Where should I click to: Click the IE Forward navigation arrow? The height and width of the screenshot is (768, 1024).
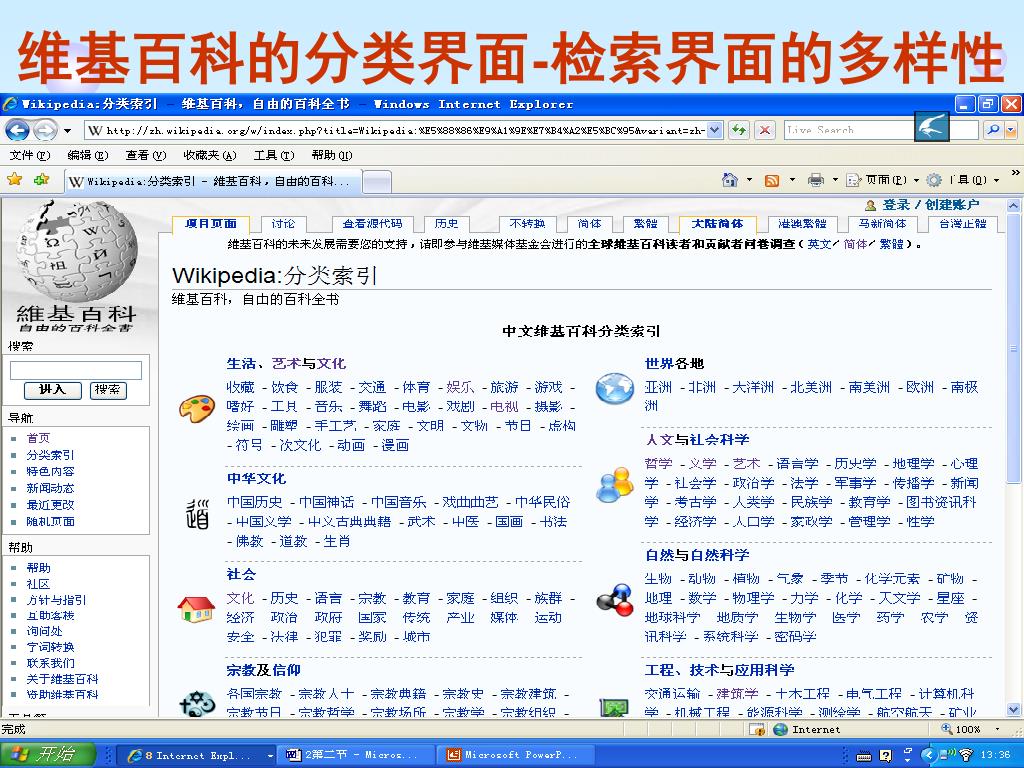click(44, 131)
